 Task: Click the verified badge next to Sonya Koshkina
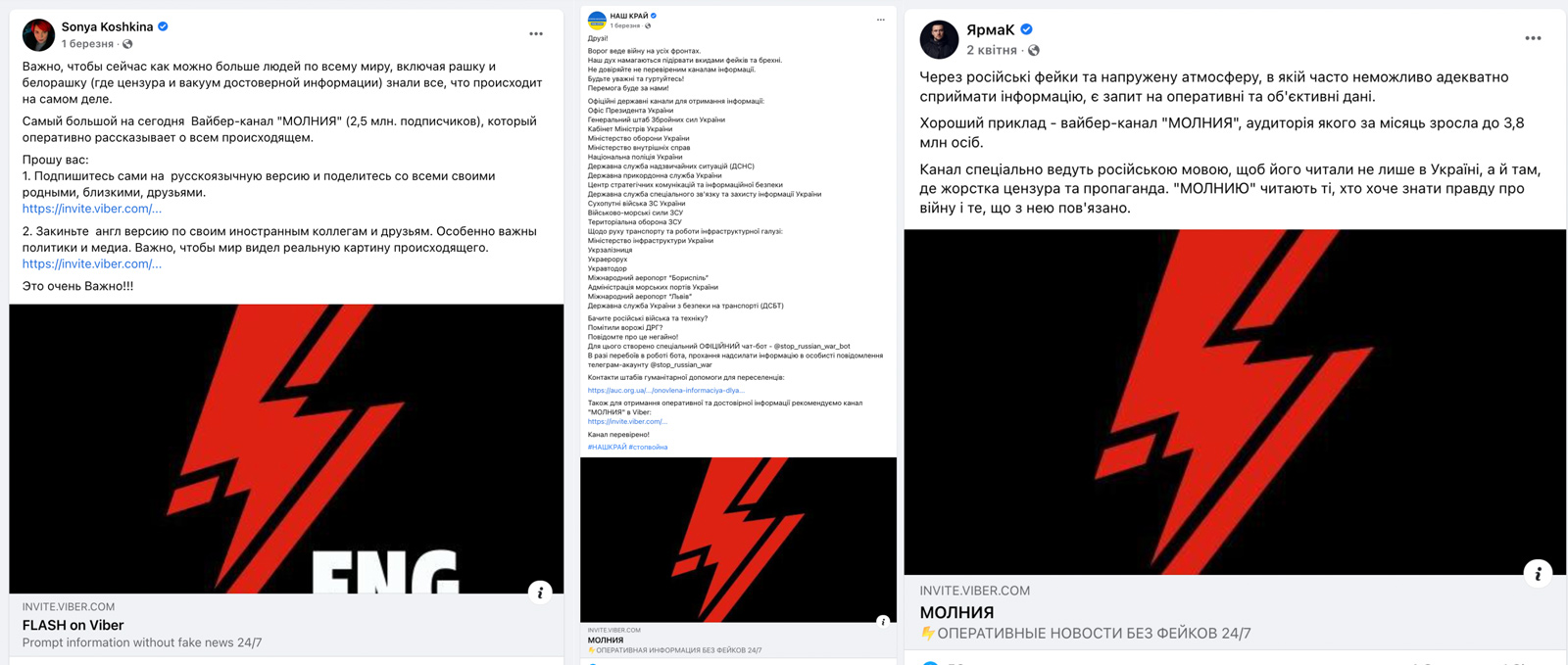click(163, 26)
